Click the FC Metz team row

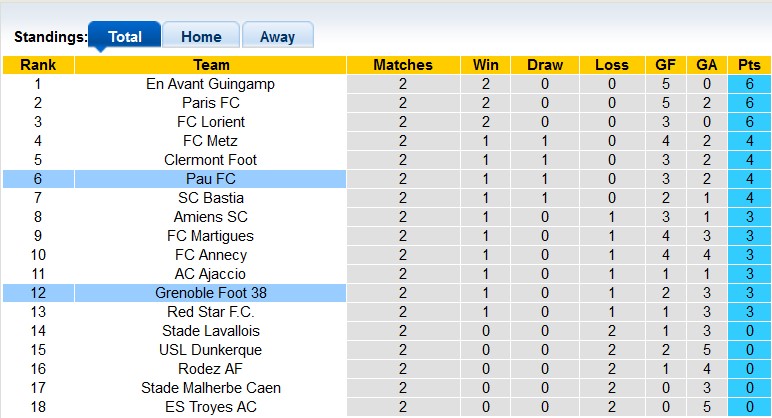pos(210,141)
